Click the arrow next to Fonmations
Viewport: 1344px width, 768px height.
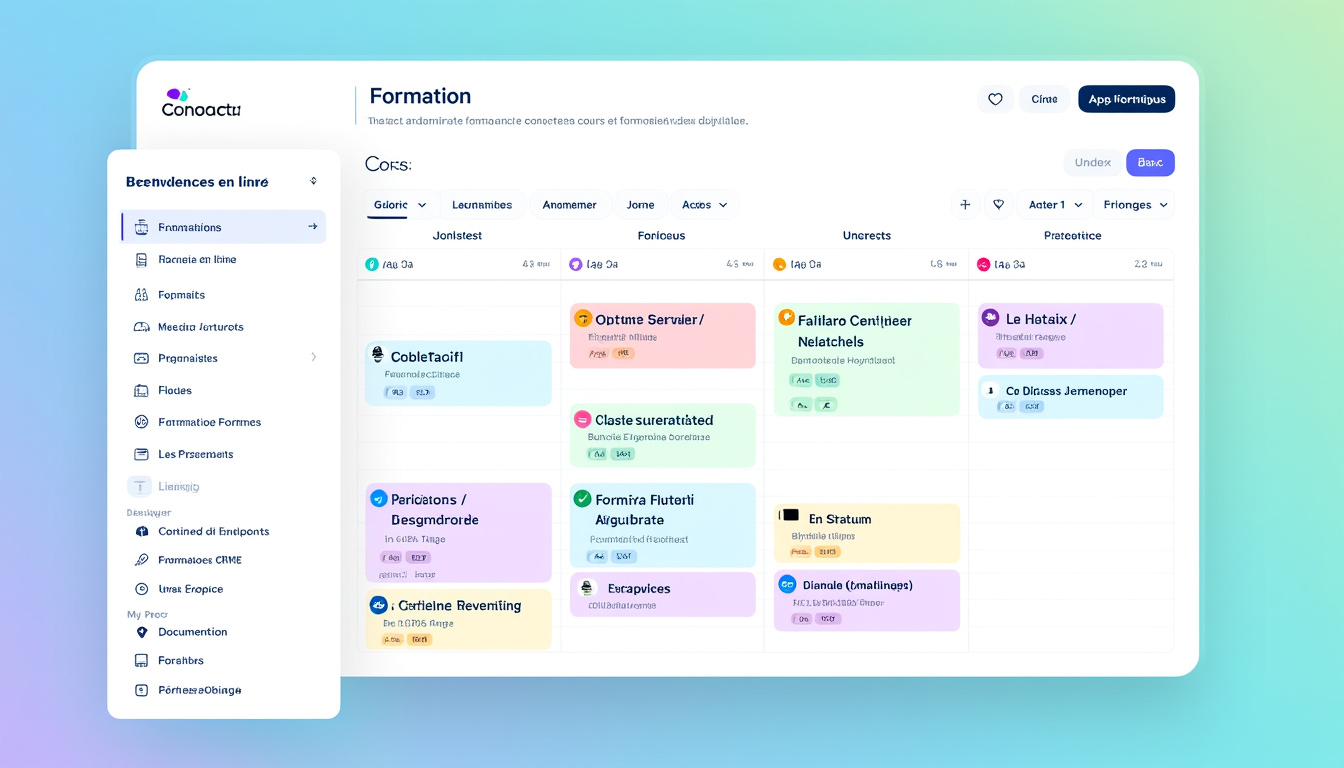[312, 227]
